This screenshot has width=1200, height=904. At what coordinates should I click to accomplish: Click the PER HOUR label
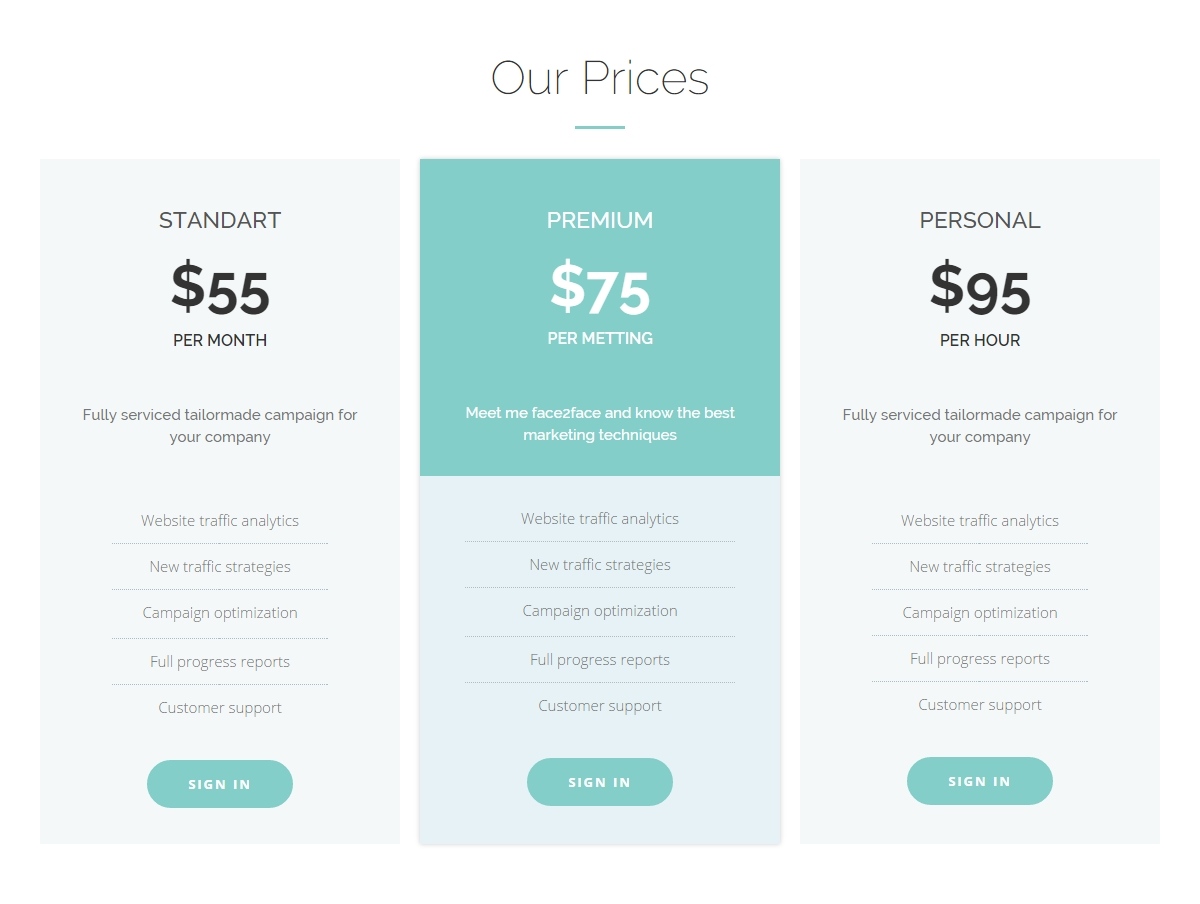coord(980,341)
